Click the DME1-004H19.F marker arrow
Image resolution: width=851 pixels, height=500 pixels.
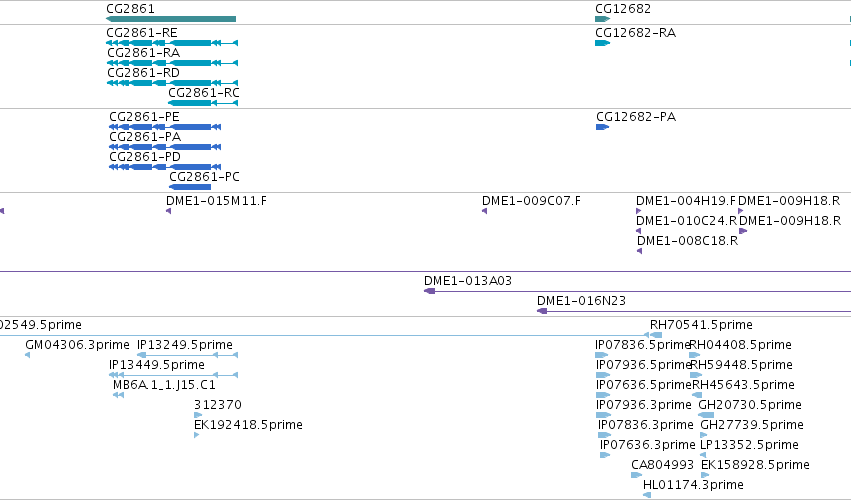point(638,211)
